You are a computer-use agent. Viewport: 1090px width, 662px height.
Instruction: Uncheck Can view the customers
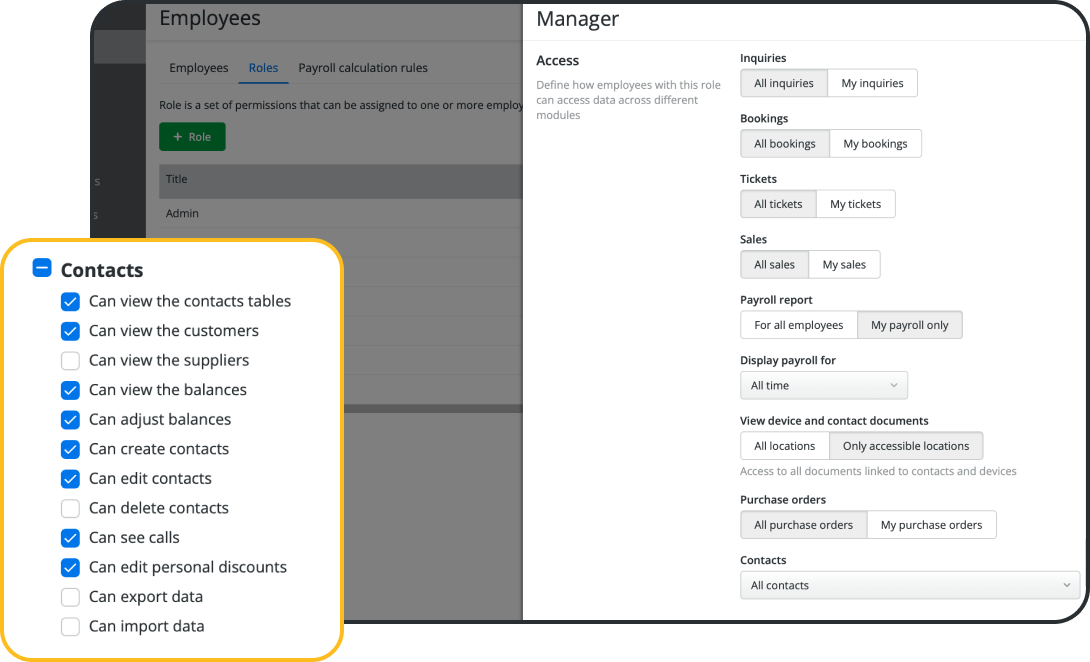(x=70, y=331)
